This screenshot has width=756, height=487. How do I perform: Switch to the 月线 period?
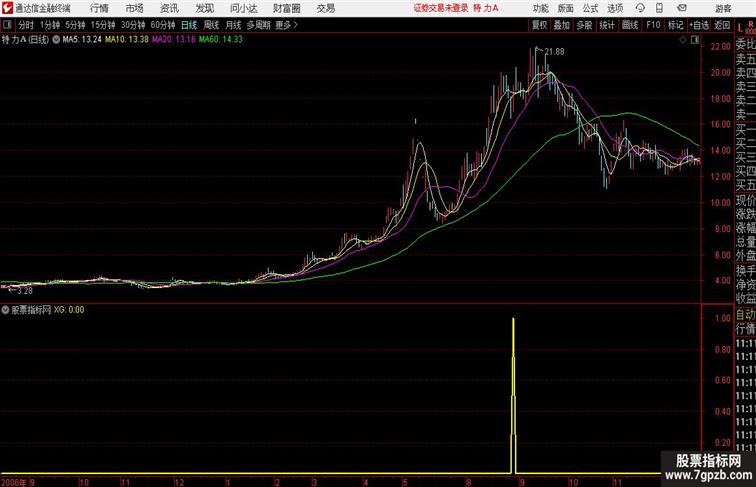tap(233, 25)
